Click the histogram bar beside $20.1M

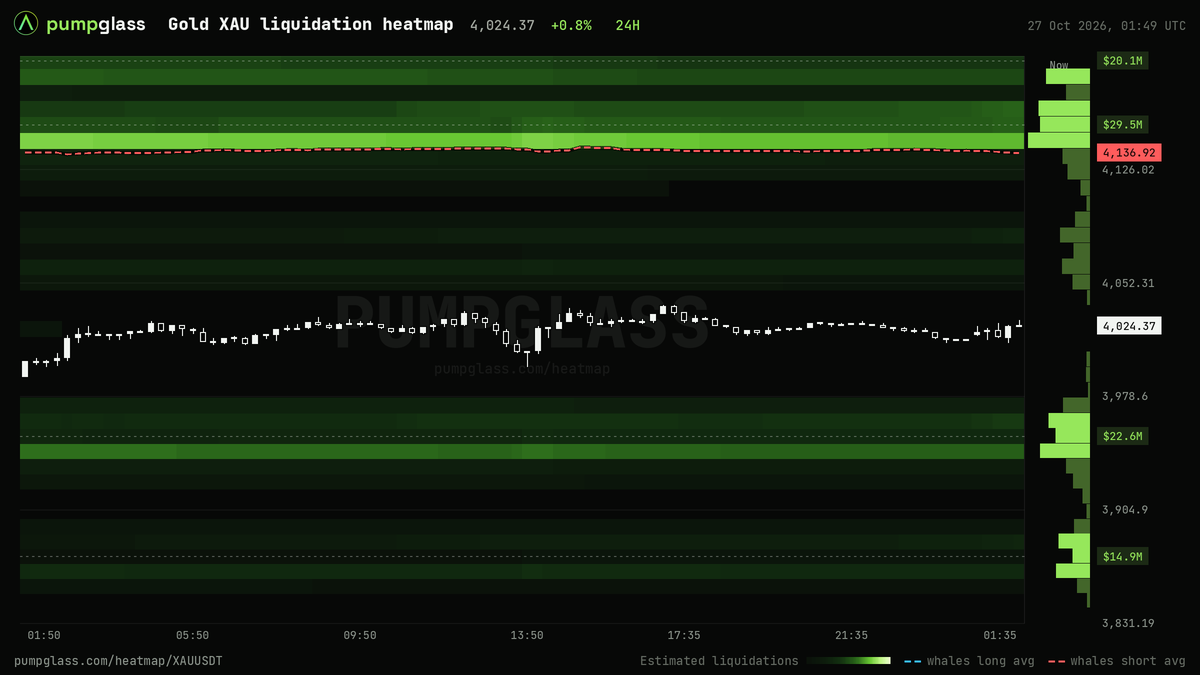1068,76
